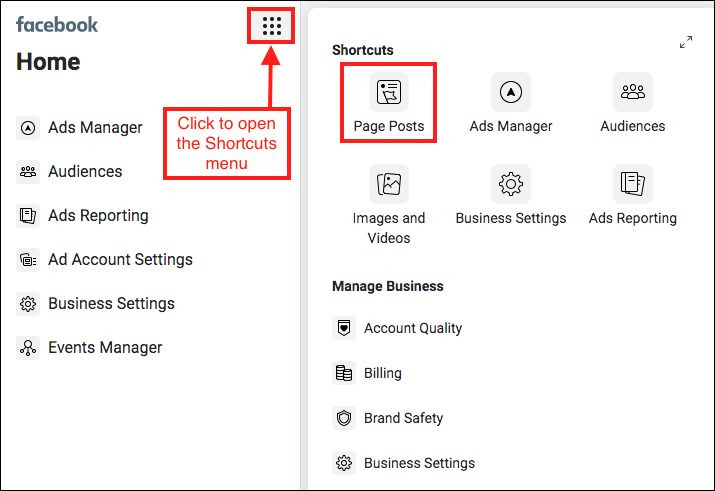The width and height of the screenshot is (715, 491).
Task: Click the Page Posts label
Action: 389,126
